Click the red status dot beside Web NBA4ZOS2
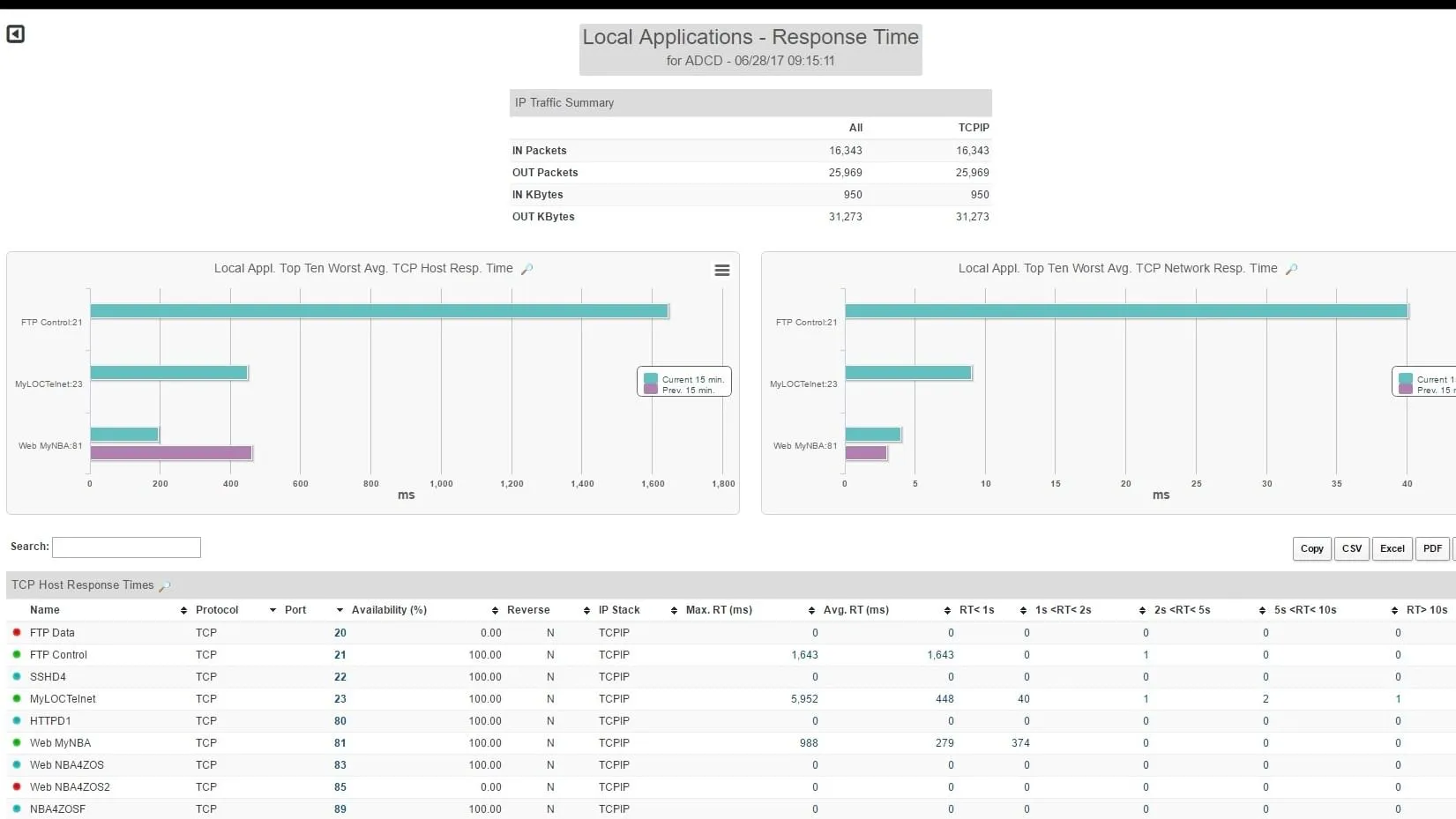Viewport: 1456px width, 819px height. coord(16,787)
